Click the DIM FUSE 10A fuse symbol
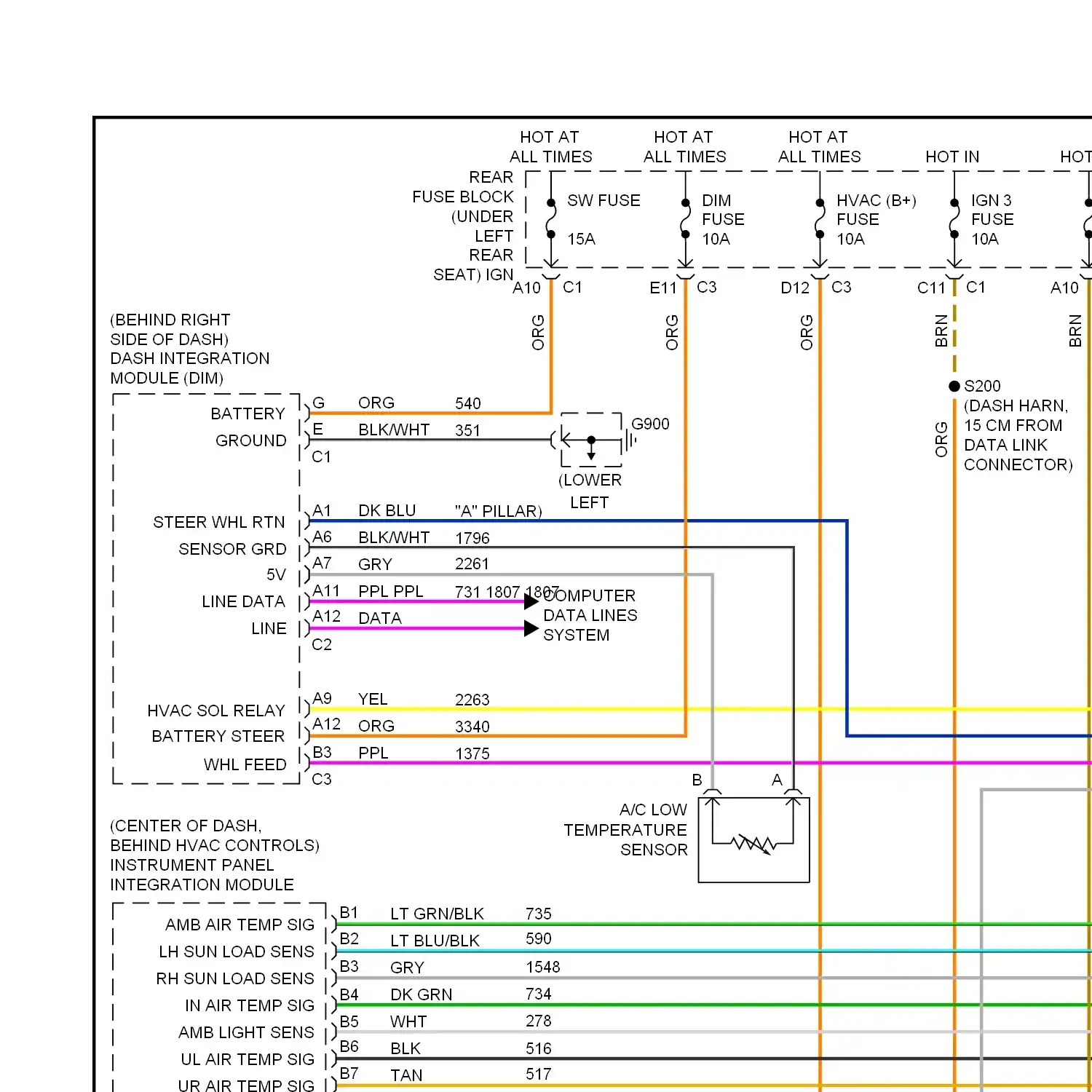1092x1092 pixels. pos(685,218)
